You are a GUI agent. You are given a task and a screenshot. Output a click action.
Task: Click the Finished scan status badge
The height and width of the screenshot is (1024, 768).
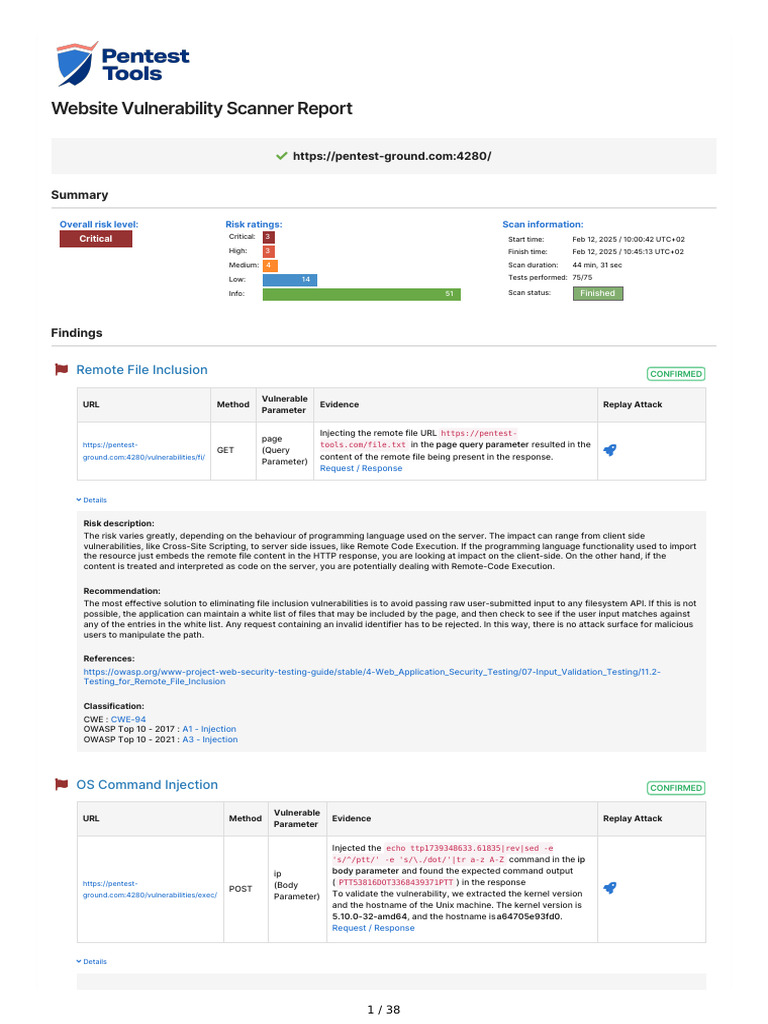pos(598,293)
